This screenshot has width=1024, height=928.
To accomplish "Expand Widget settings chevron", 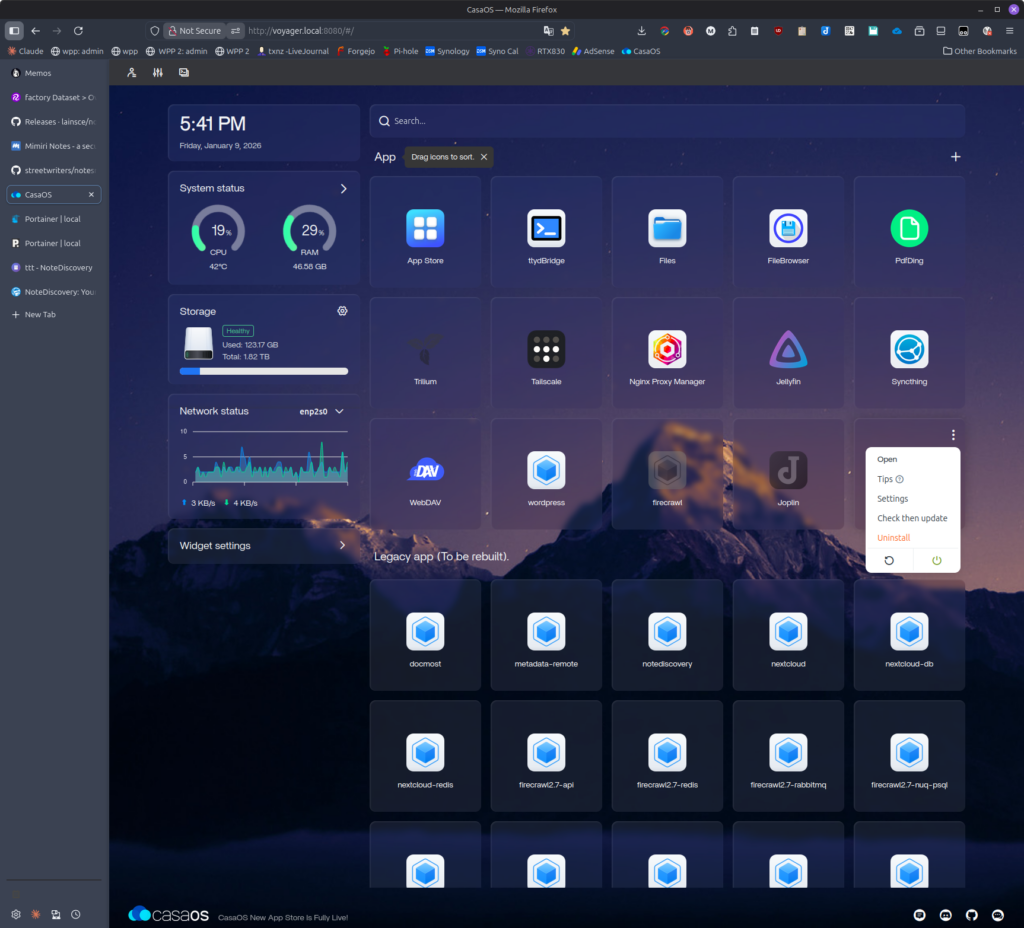I will [342, 546].
